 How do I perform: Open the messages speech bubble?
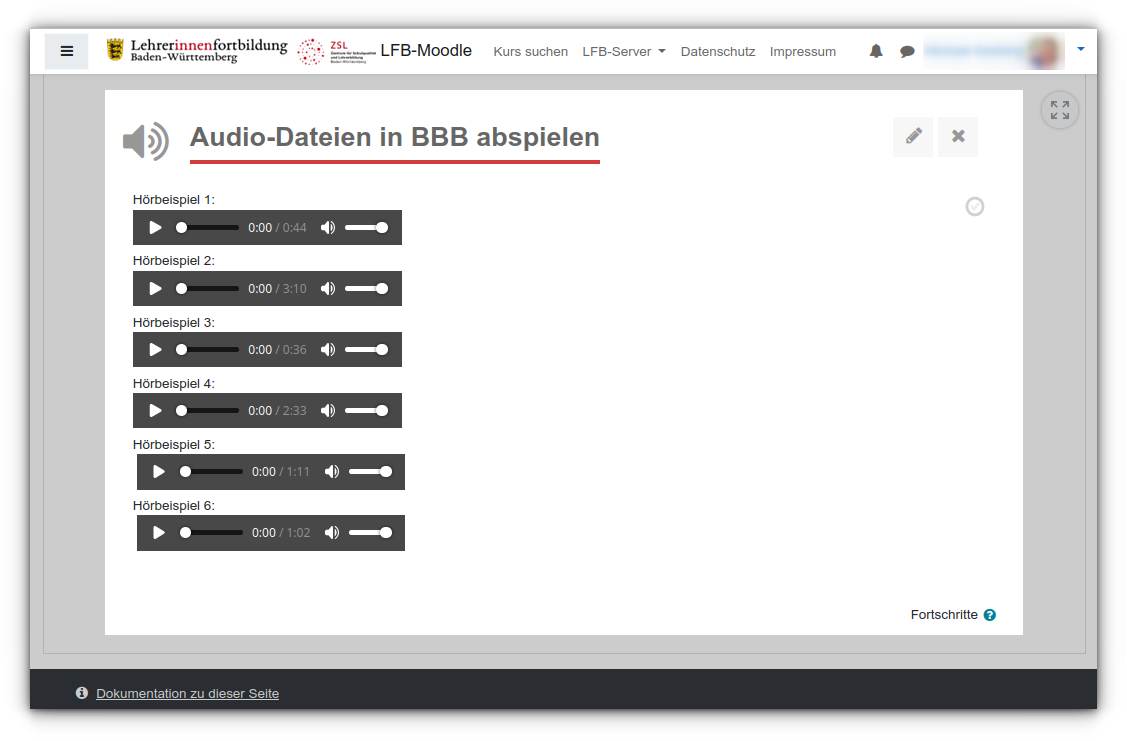tap(907, 51)
